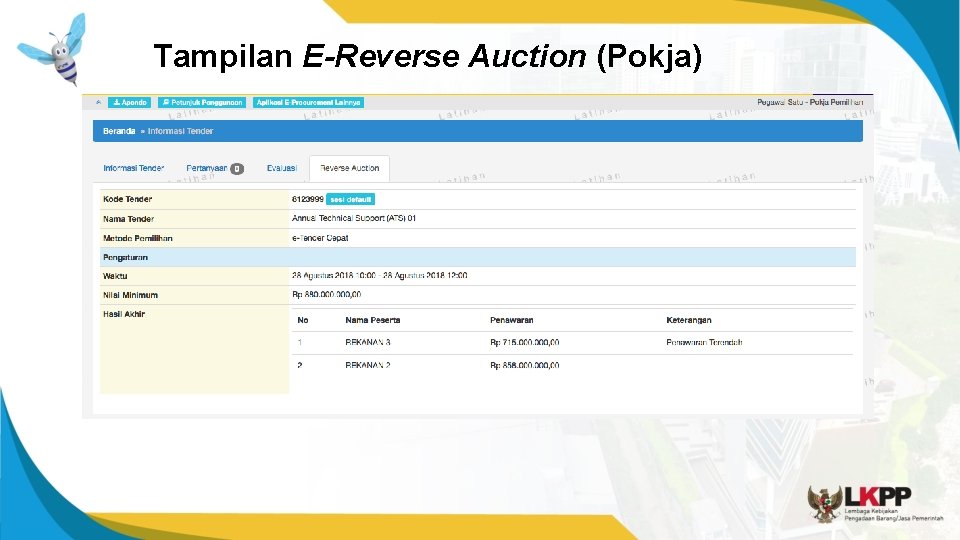Click Informasi Tender breadcrumb text
960x540 pixels.
coord(180,131)
